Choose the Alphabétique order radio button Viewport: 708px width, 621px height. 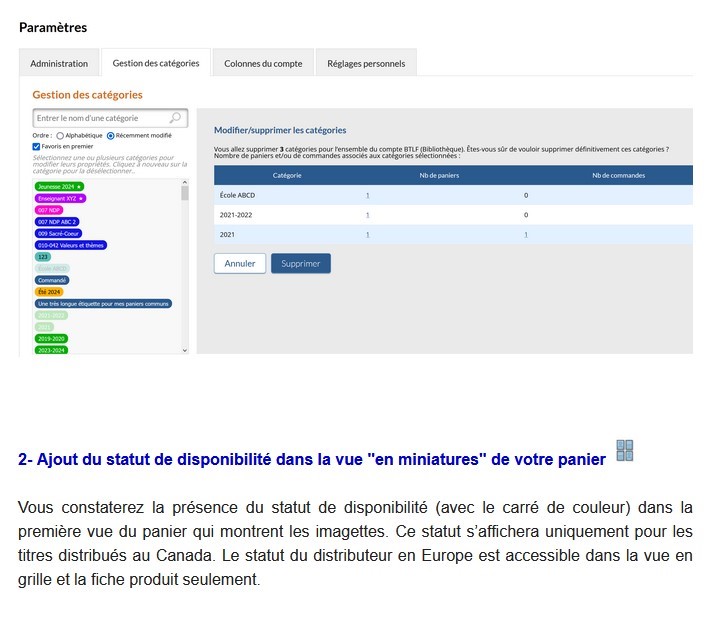pos(60,135)
